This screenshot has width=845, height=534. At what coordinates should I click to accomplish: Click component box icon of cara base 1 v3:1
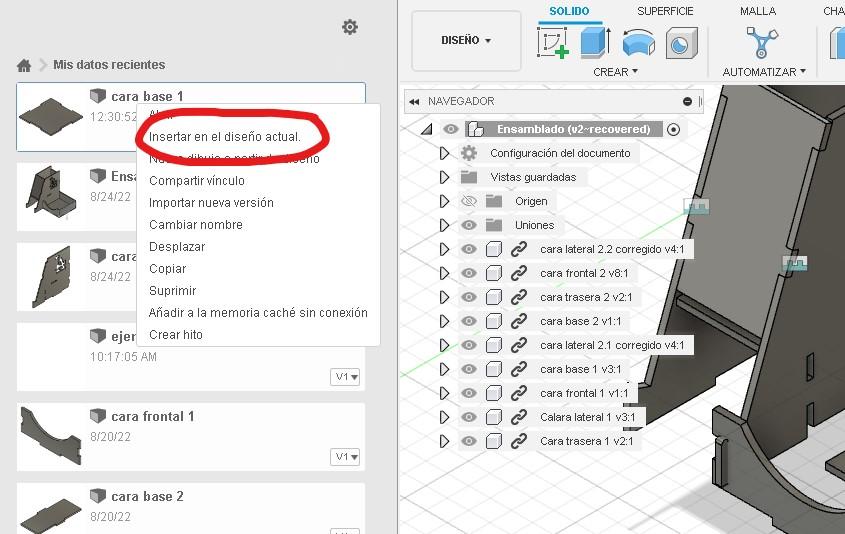click(x=494, y=369)
